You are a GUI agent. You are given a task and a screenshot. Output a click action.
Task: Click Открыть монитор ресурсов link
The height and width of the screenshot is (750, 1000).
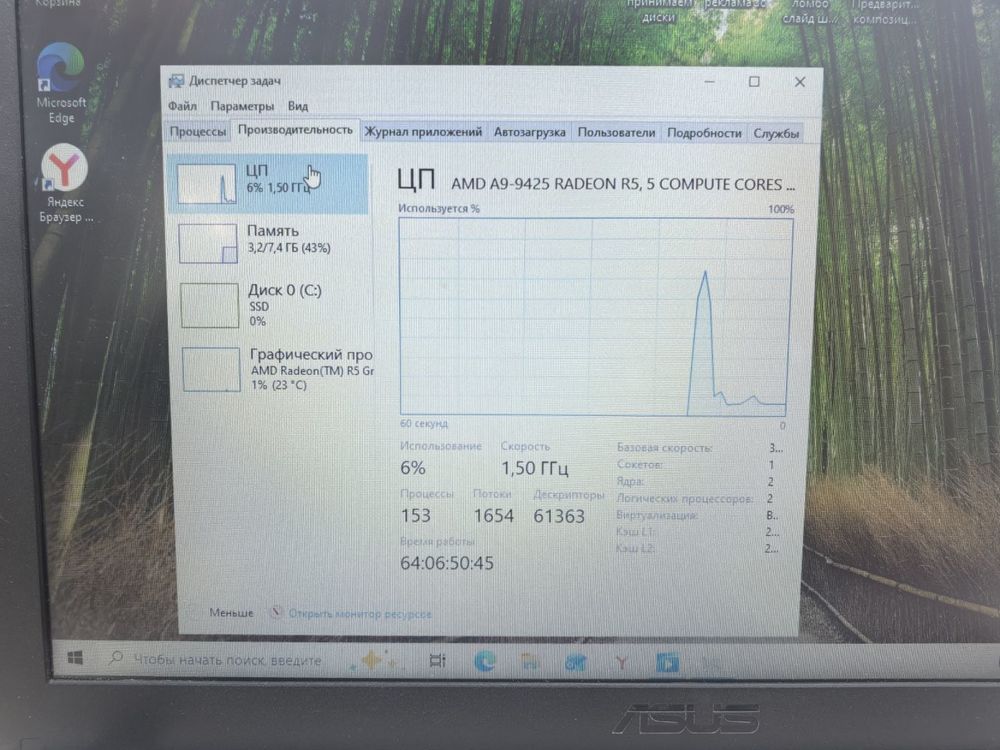pyautogui.click(x=360, y=614)
